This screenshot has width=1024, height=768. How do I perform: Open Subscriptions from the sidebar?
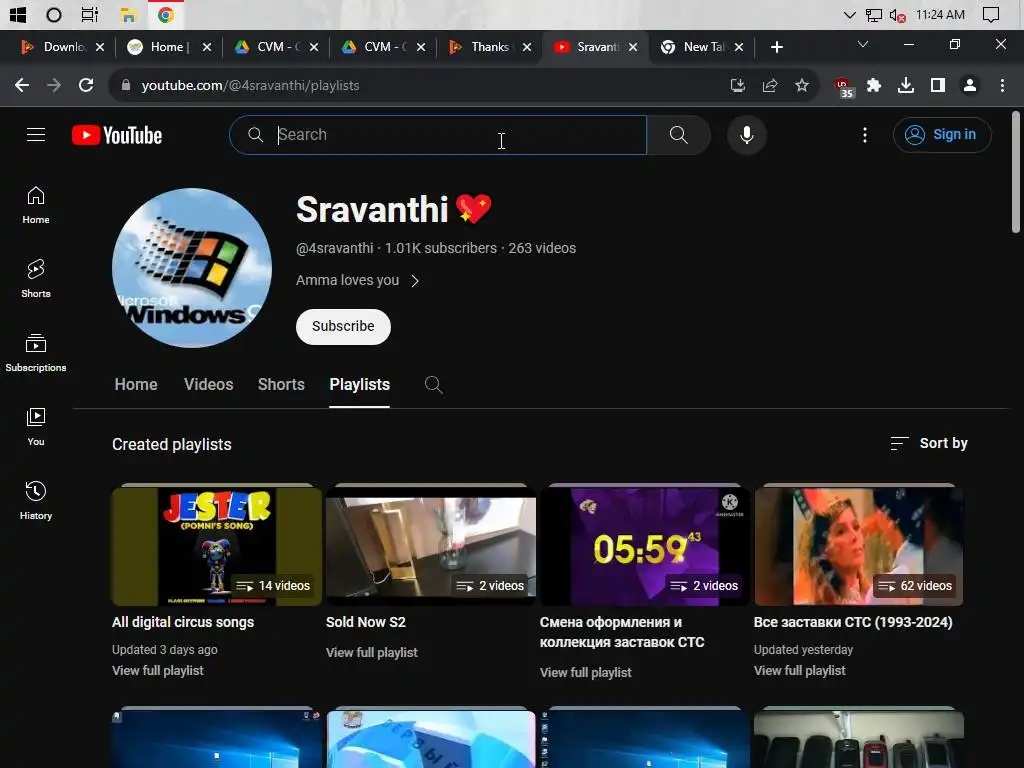(x=36, y=353)
